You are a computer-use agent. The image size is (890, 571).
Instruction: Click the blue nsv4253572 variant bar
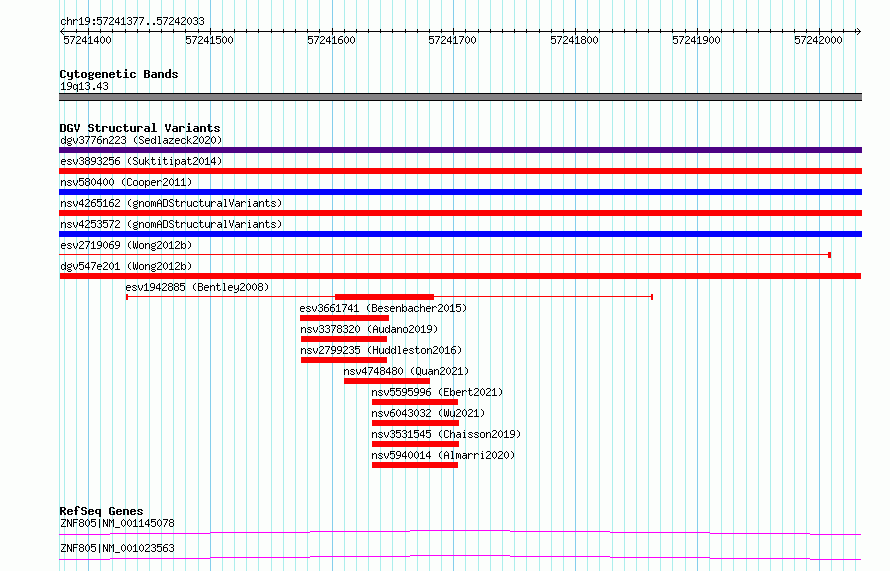click(x=460, y=234)
